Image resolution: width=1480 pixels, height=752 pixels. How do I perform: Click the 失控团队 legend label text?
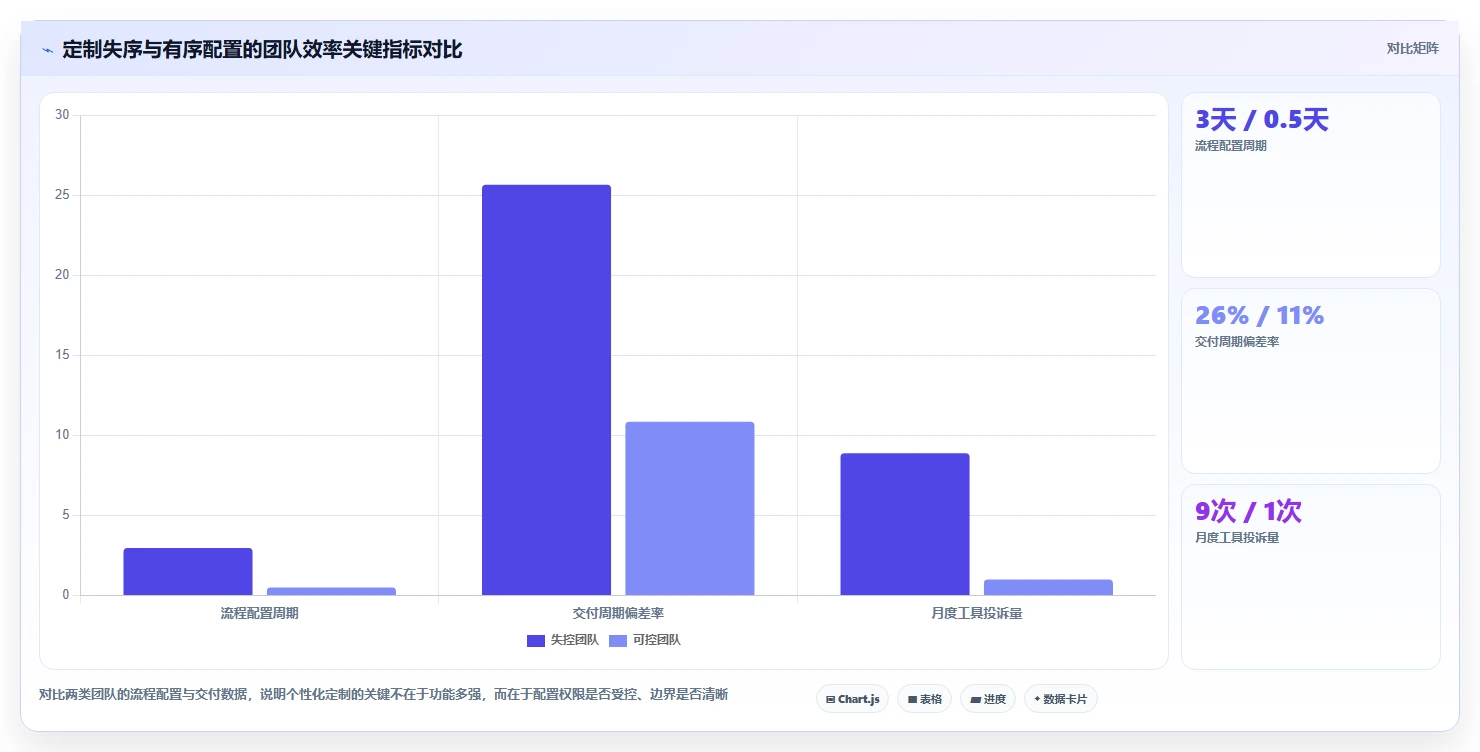tap(574, 640)
